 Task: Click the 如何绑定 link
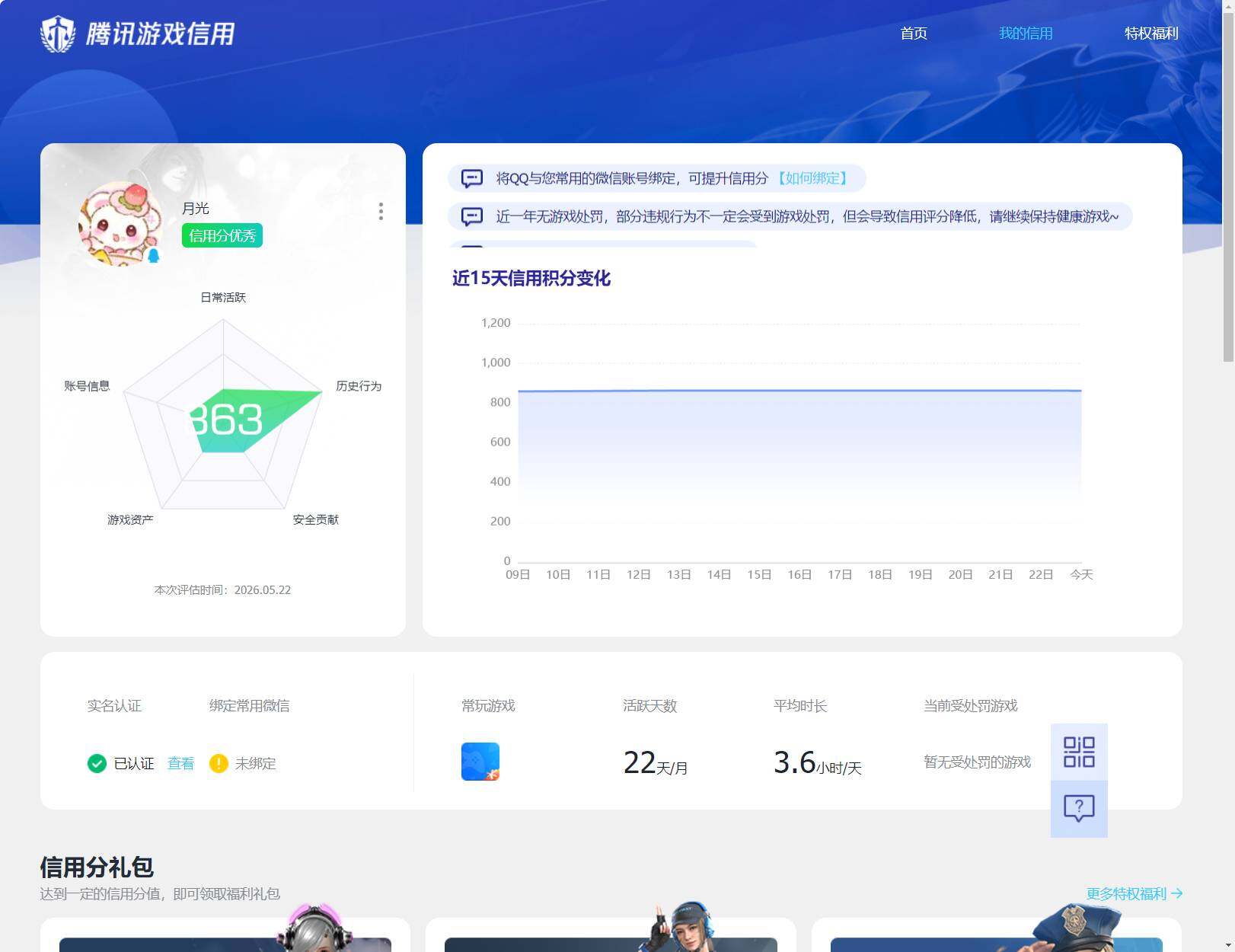[x=812, y=178]
